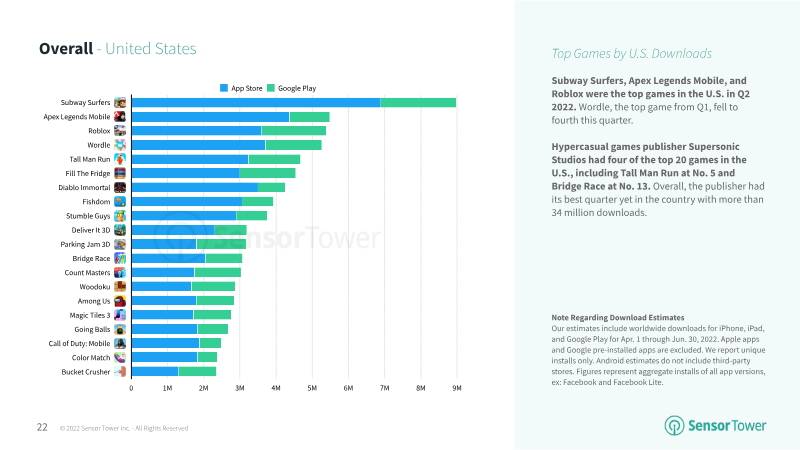Click the blue App Store legend swatch
This screenshot has width=800, height=450.
pyautogui.click(x=224, y=88)
